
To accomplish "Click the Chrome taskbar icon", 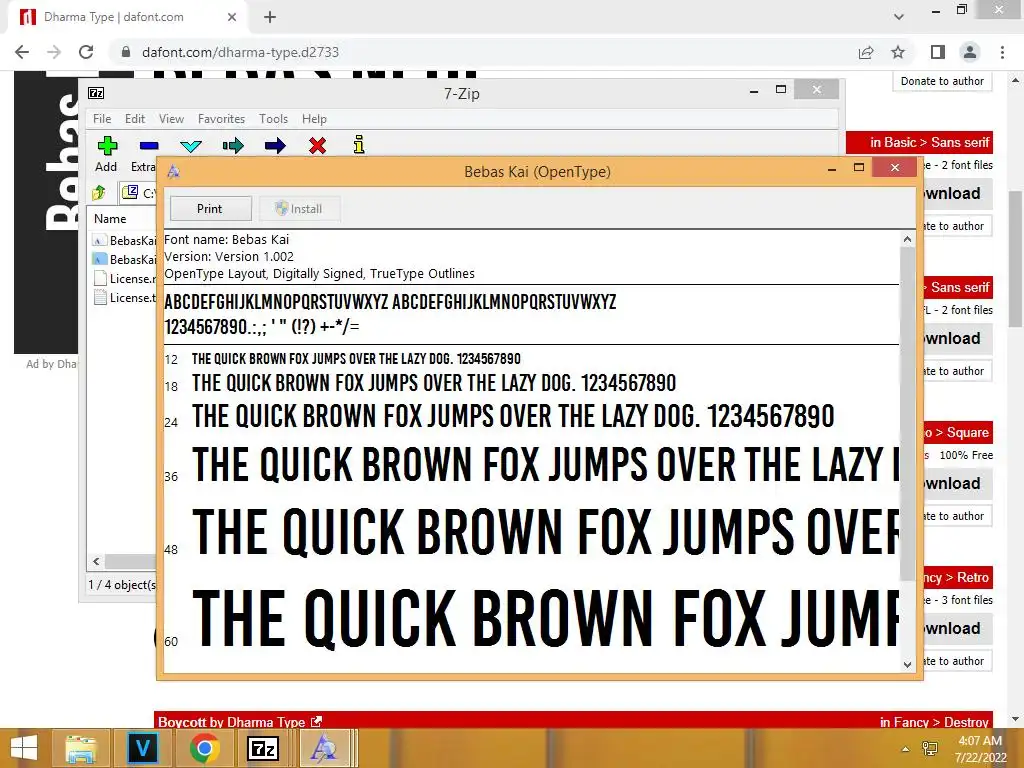I will click(x=204, y=748).
